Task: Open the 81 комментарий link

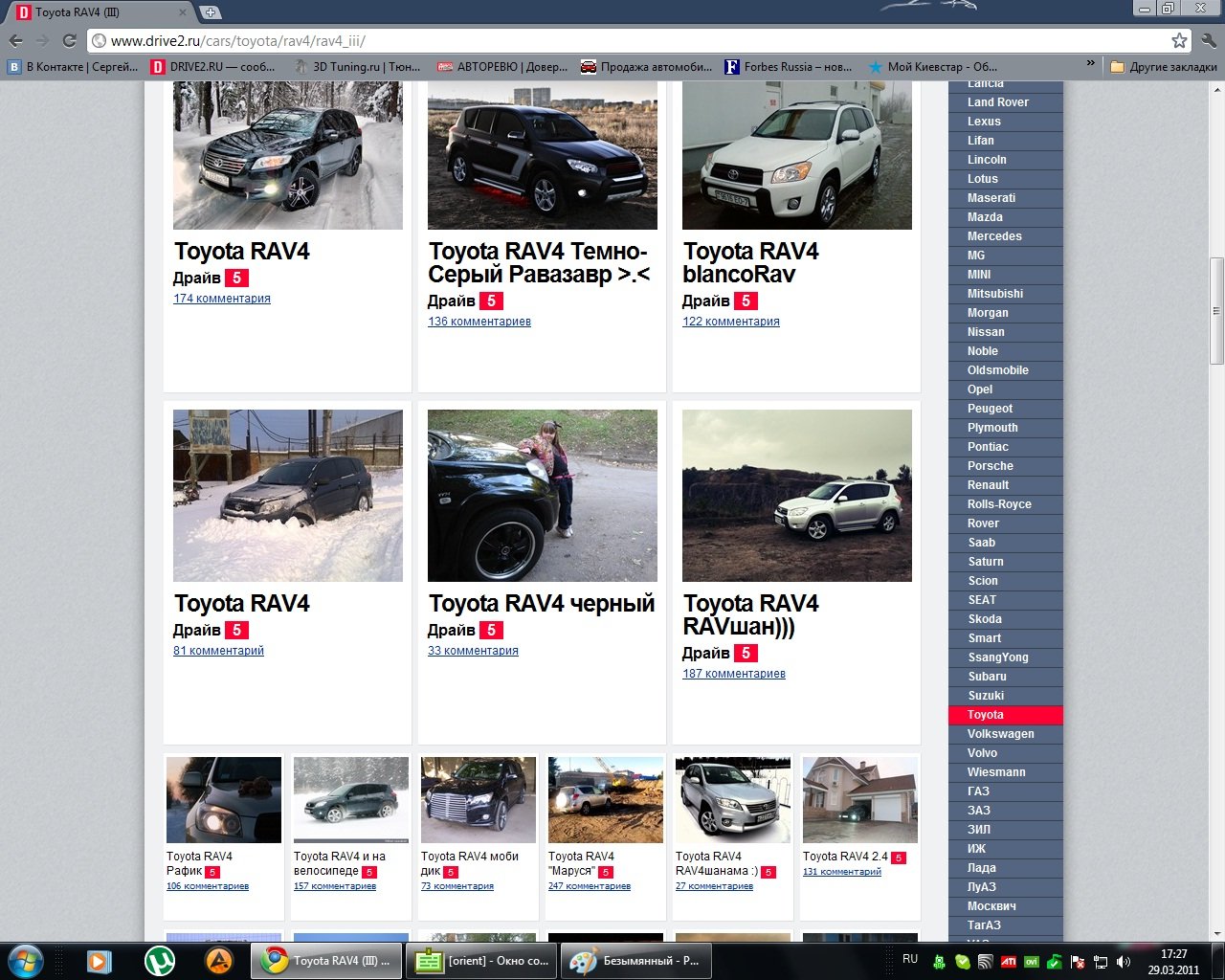Action: [x=218, y=651]
